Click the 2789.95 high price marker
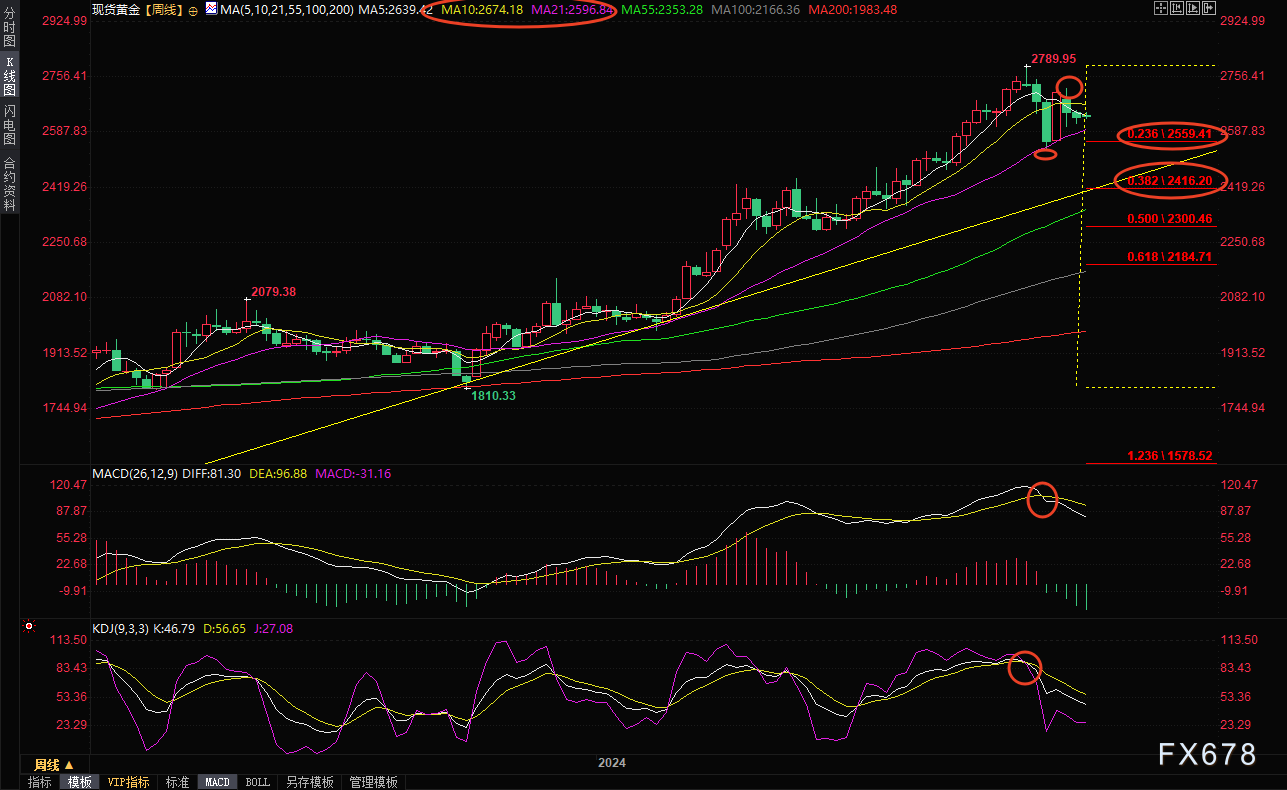The image size is (1287, 790). pyautogui.click(x=1054, y=59)
